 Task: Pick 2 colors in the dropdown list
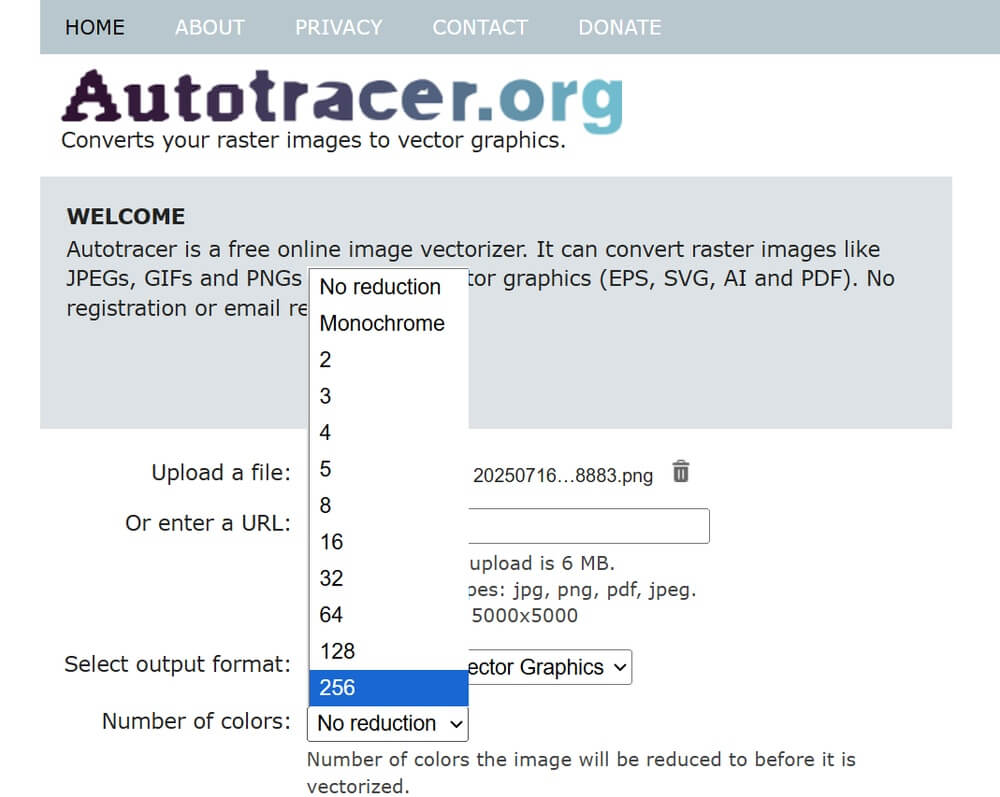tap(388, 360)
